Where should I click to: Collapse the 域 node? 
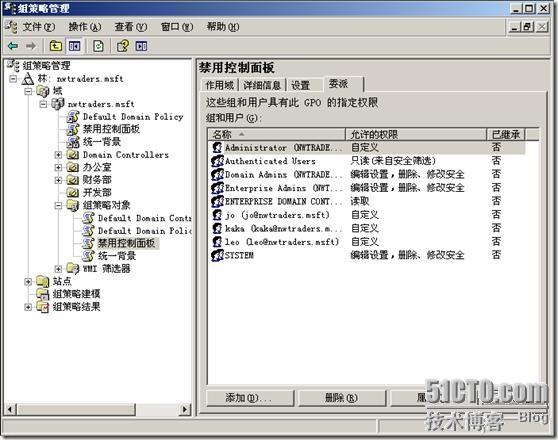28,91
